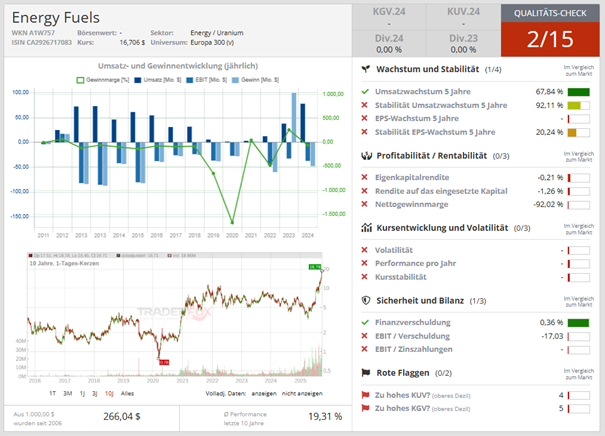Click the chart icon beside Kursentwicklung und Volatilität
The height and width of the screenshot is (436, 605).
click(366, 228)
